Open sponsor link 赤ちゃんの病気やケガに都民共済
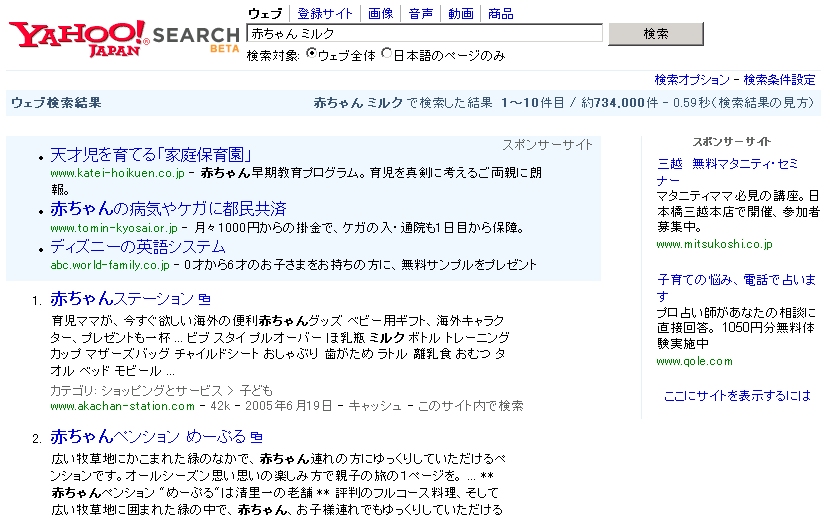This screenshot has height=518, width=830. pyautogui.click(x=168, y=209)
